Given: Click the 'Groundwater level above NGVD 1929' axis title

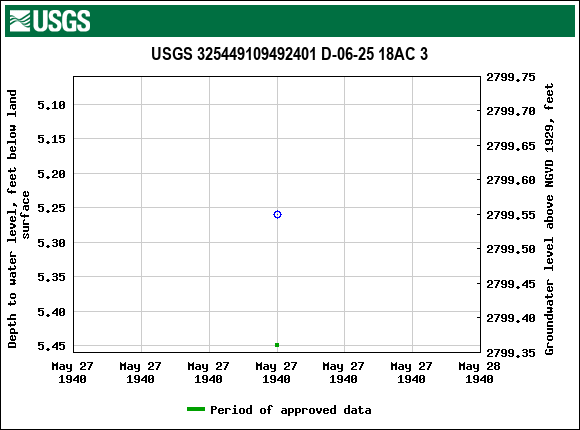Looking at the screenshot, I should [x=549, y=219].
